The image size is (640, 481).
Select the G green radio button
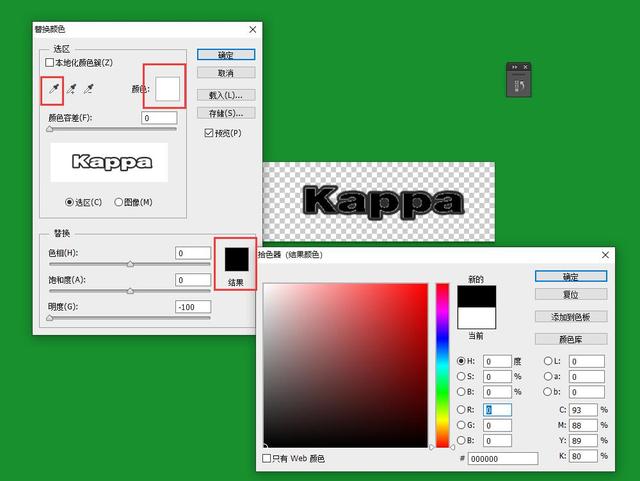461,425
